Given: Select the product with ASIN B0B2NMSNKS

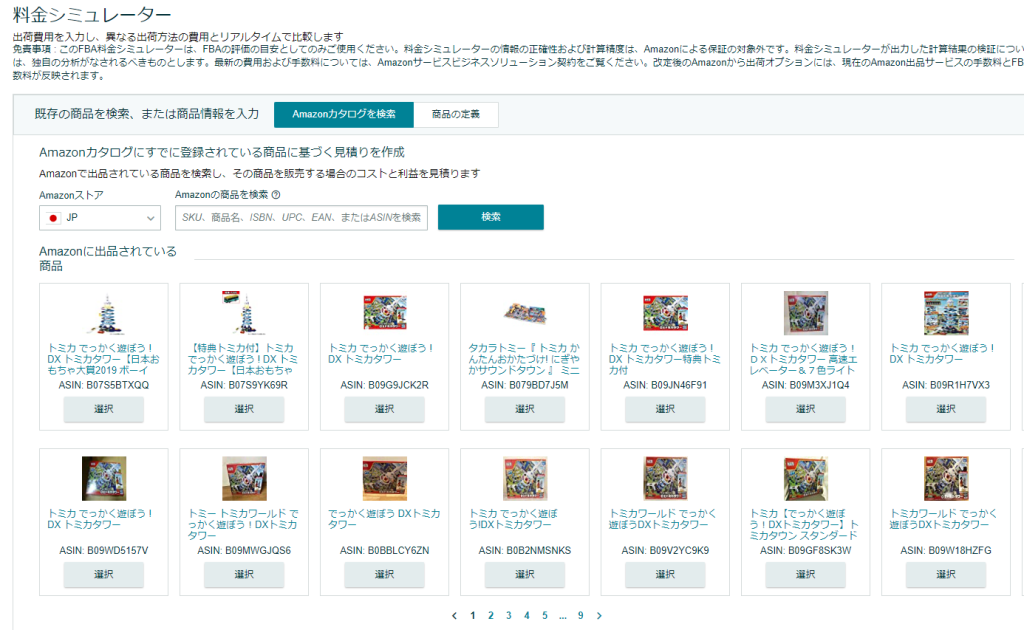Looking at the screenshot, I should 525,575.
